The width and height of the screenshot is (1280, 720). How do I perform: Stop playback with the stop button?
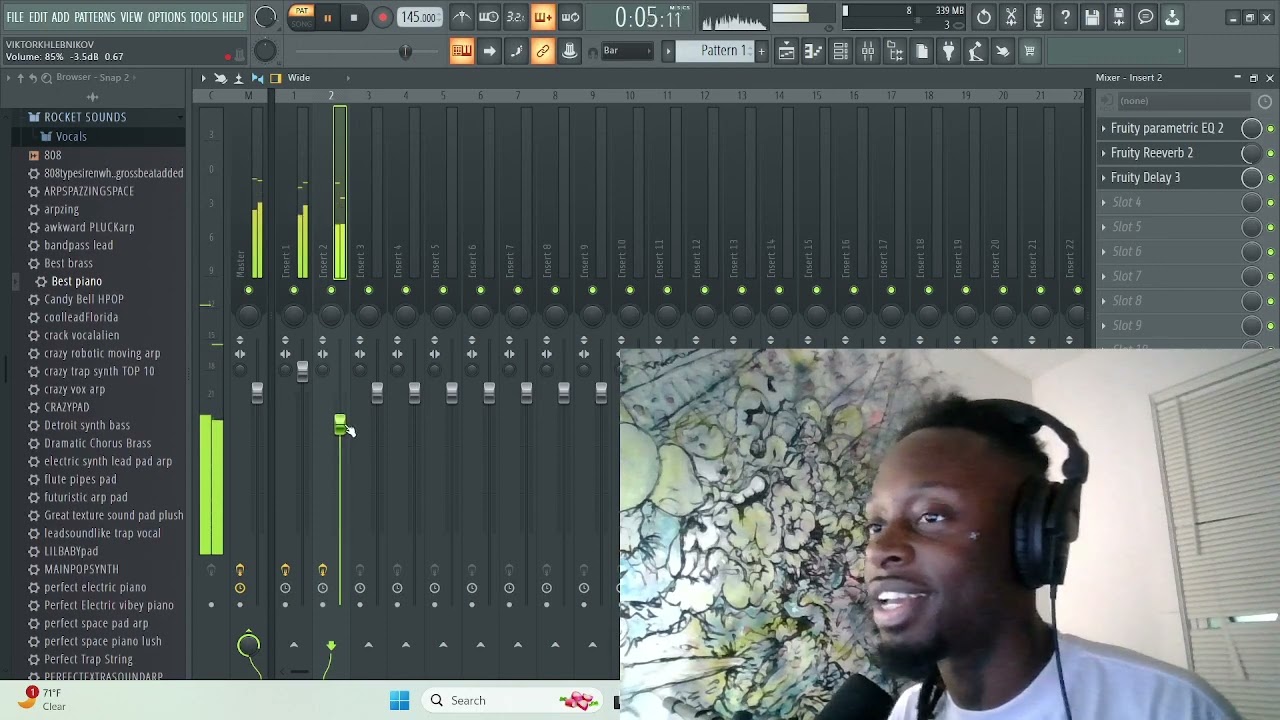354,17
